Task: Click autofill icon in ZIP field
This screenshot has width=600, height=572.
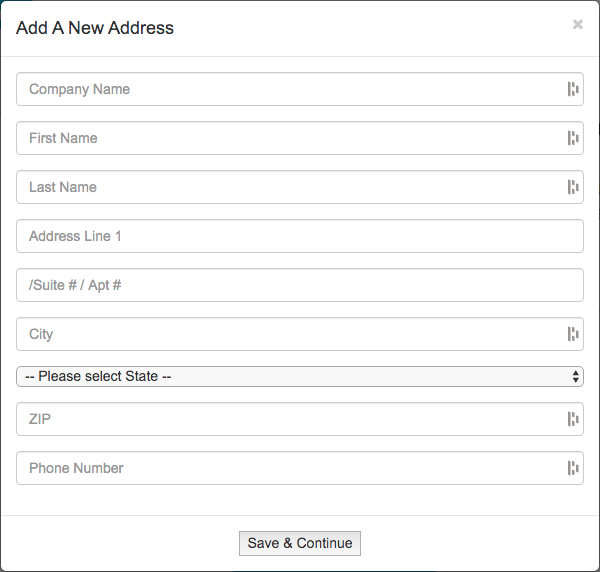Action: click(573, 419)
